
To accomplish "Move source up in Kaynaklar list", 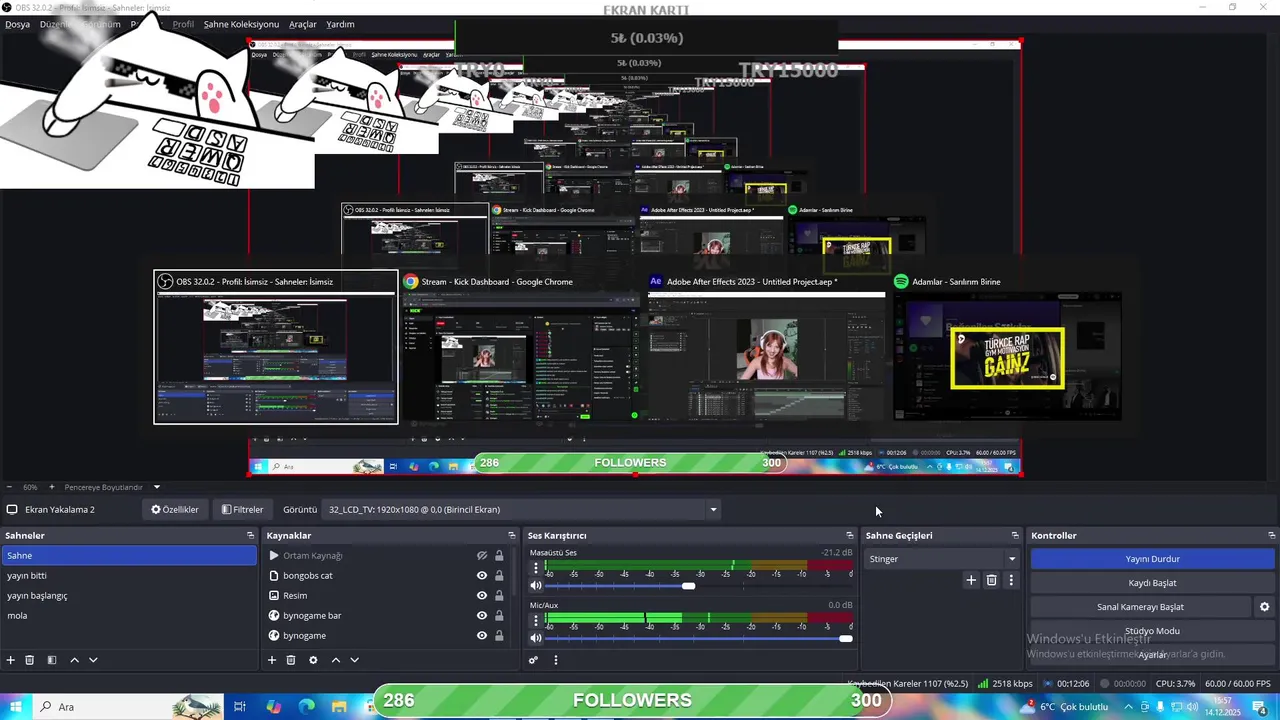I will 335,660.
